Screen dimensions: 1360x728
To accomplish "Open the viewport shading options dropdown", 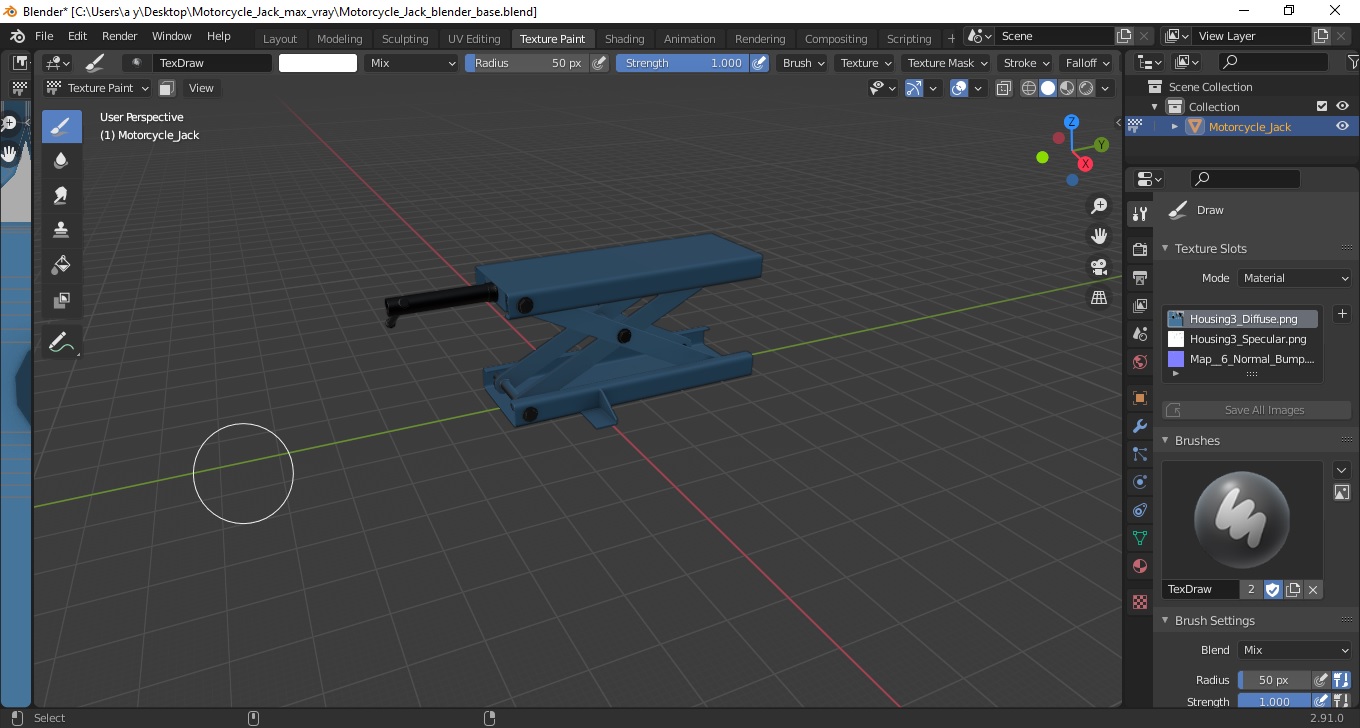I will 1105,88.
